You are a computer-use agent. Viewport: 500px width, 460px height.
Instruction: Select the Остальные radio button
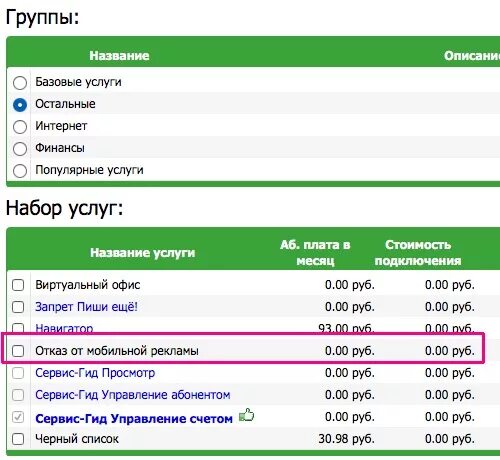click(x=20, y=105)
